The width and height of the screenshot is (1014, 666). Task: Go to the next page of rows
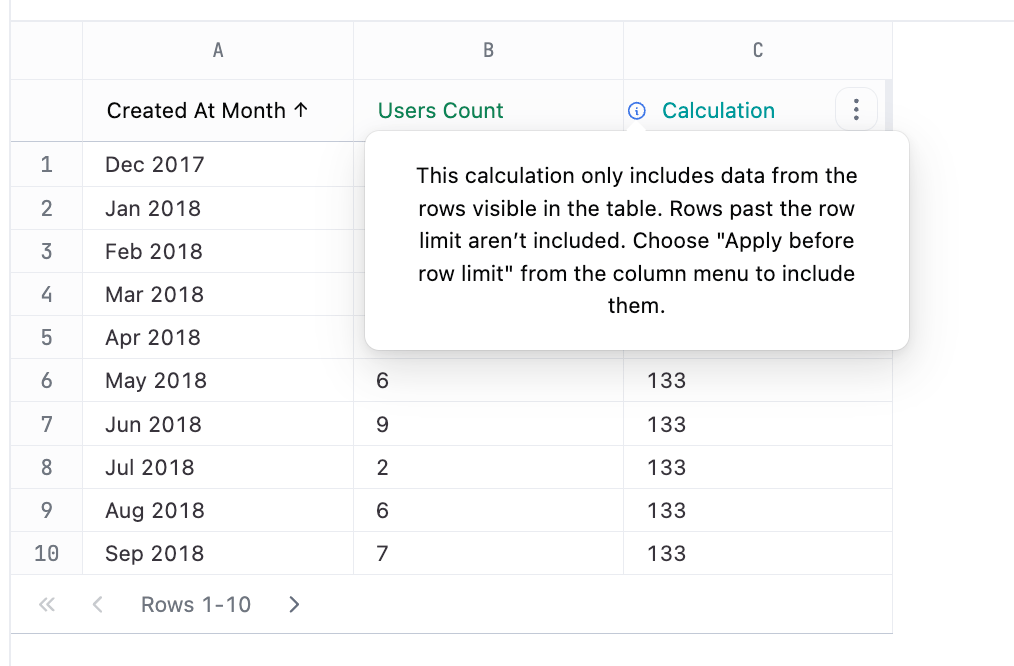click(x=294, y=605)
